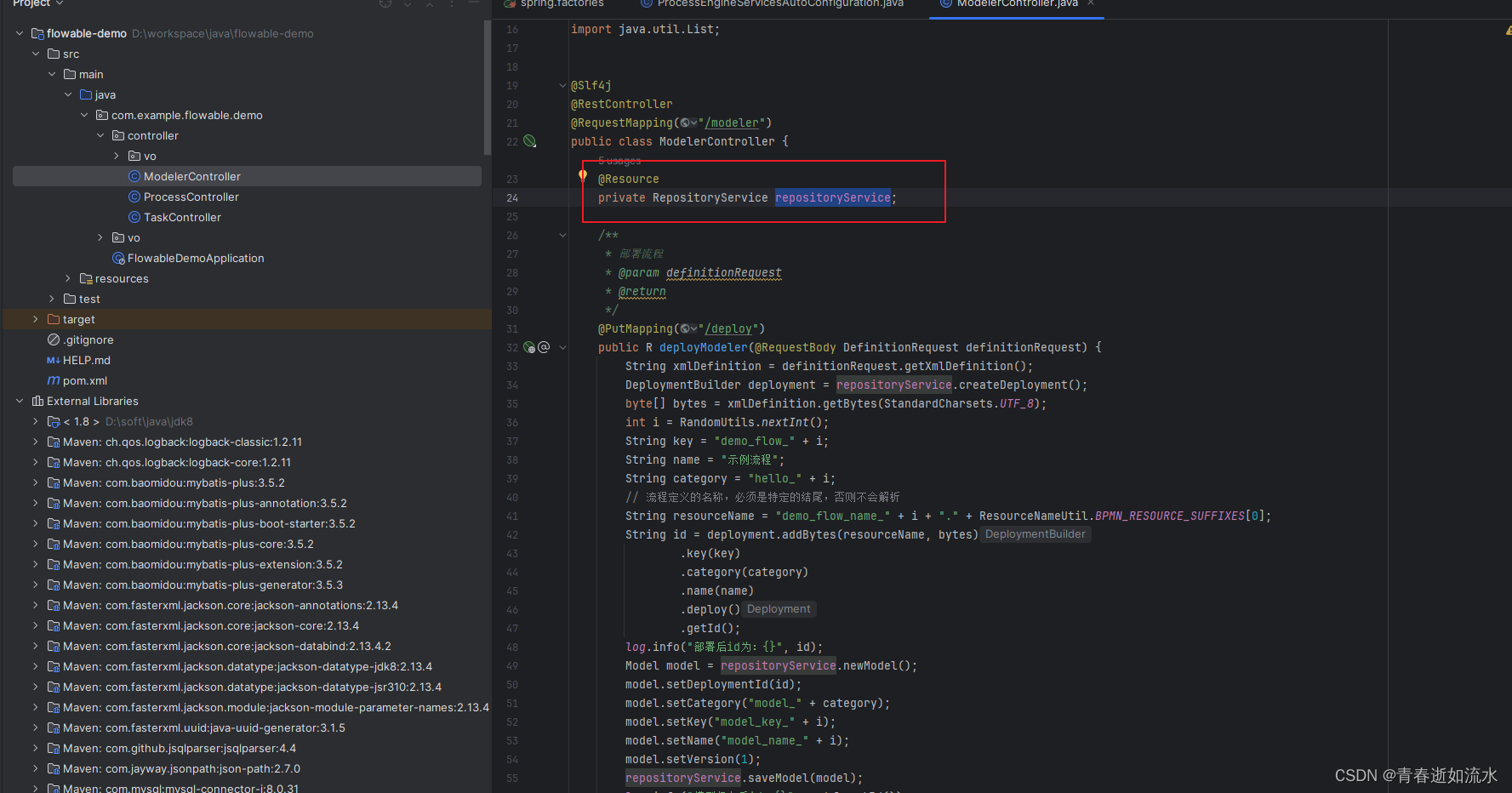Collapse the controller package node
The width and height of the screenshot is (1512, 793).
coord(100,135)
